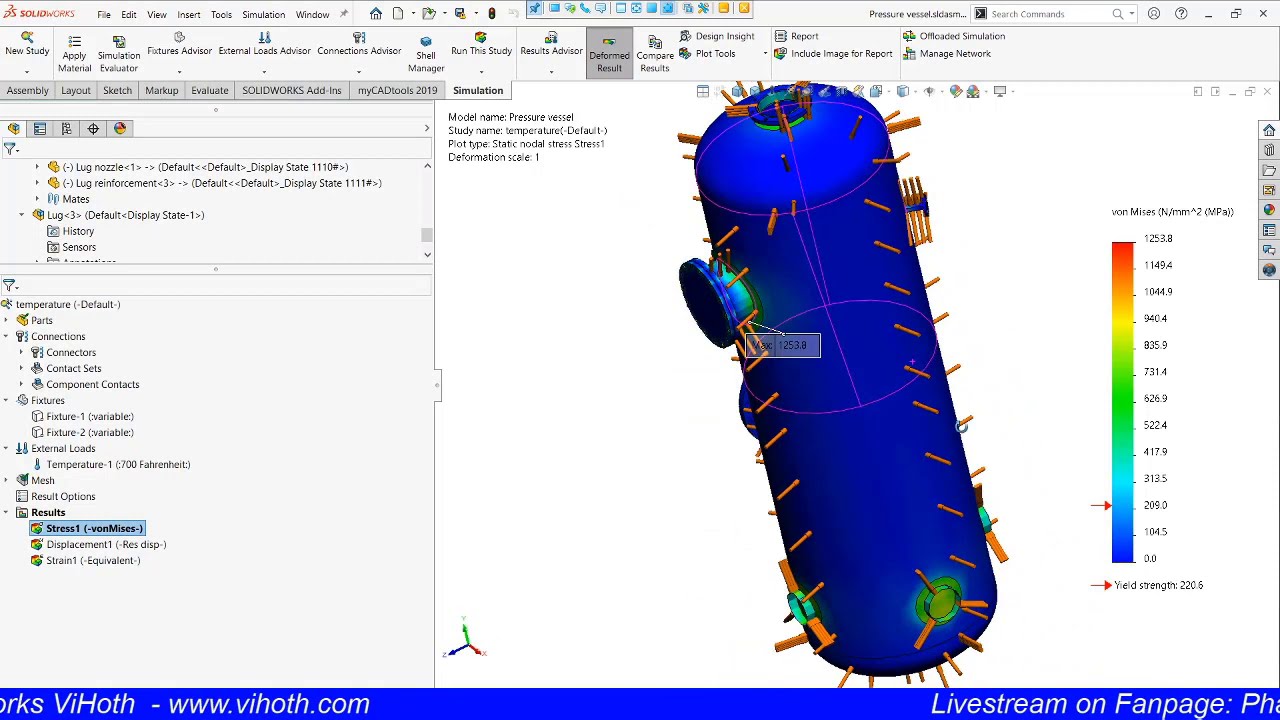Select Strain1 (-Equivalent-) result
The height and width of the screenshot is (720, 1280).
pos(85,560)
